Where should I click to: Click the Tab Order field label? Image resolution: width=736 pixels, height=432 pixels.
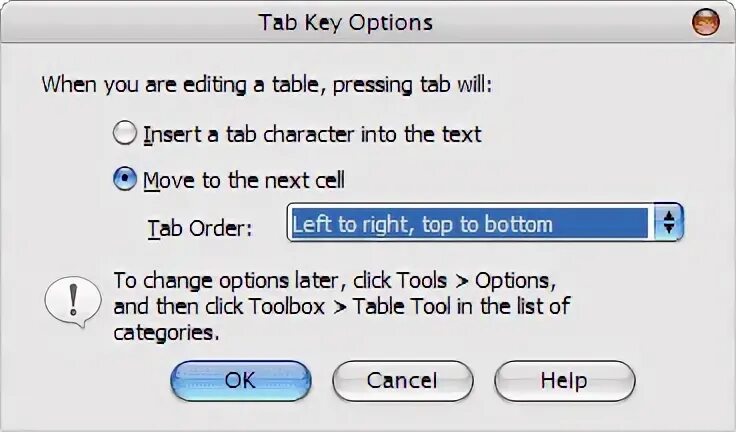200,229
